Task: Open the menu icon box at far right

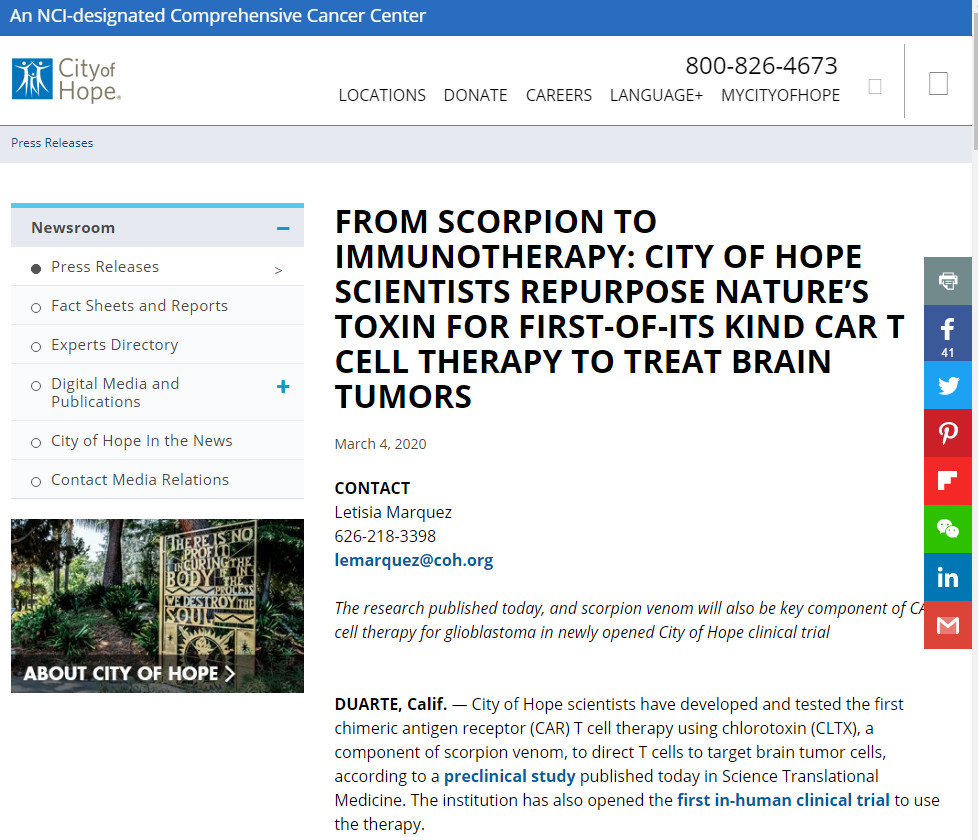Action: click(x=938, y=84)
